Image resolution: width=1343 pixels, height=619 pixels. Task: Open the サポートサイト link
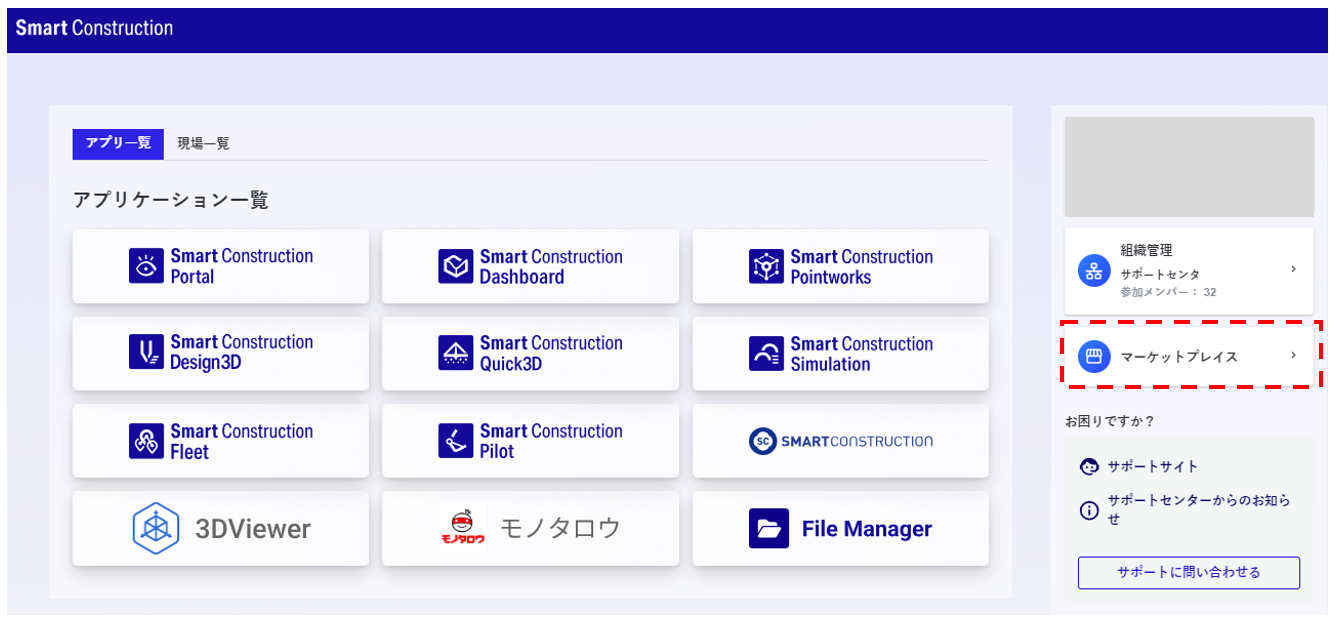(x=1152, y=466)
